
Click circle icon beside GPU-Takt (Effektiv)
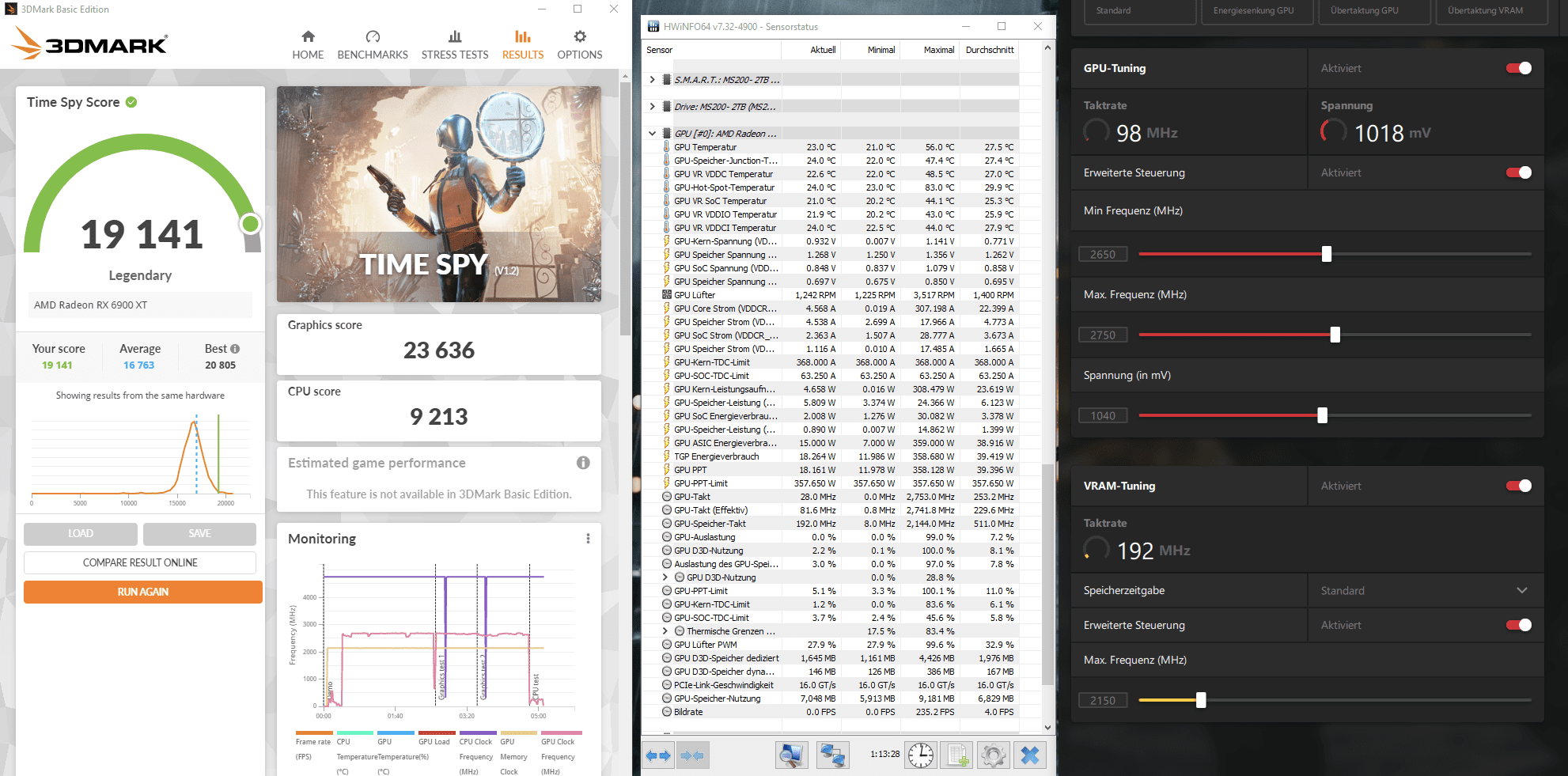pos(667,510)
